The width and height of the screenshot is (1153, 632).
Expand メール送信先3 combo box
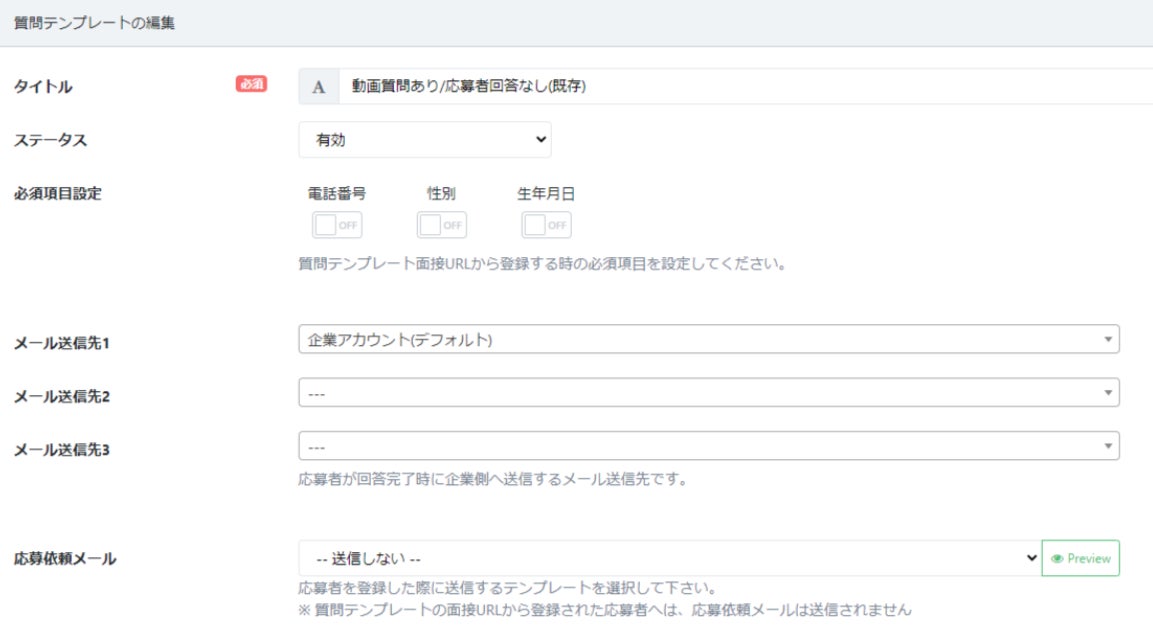point(700,446)
